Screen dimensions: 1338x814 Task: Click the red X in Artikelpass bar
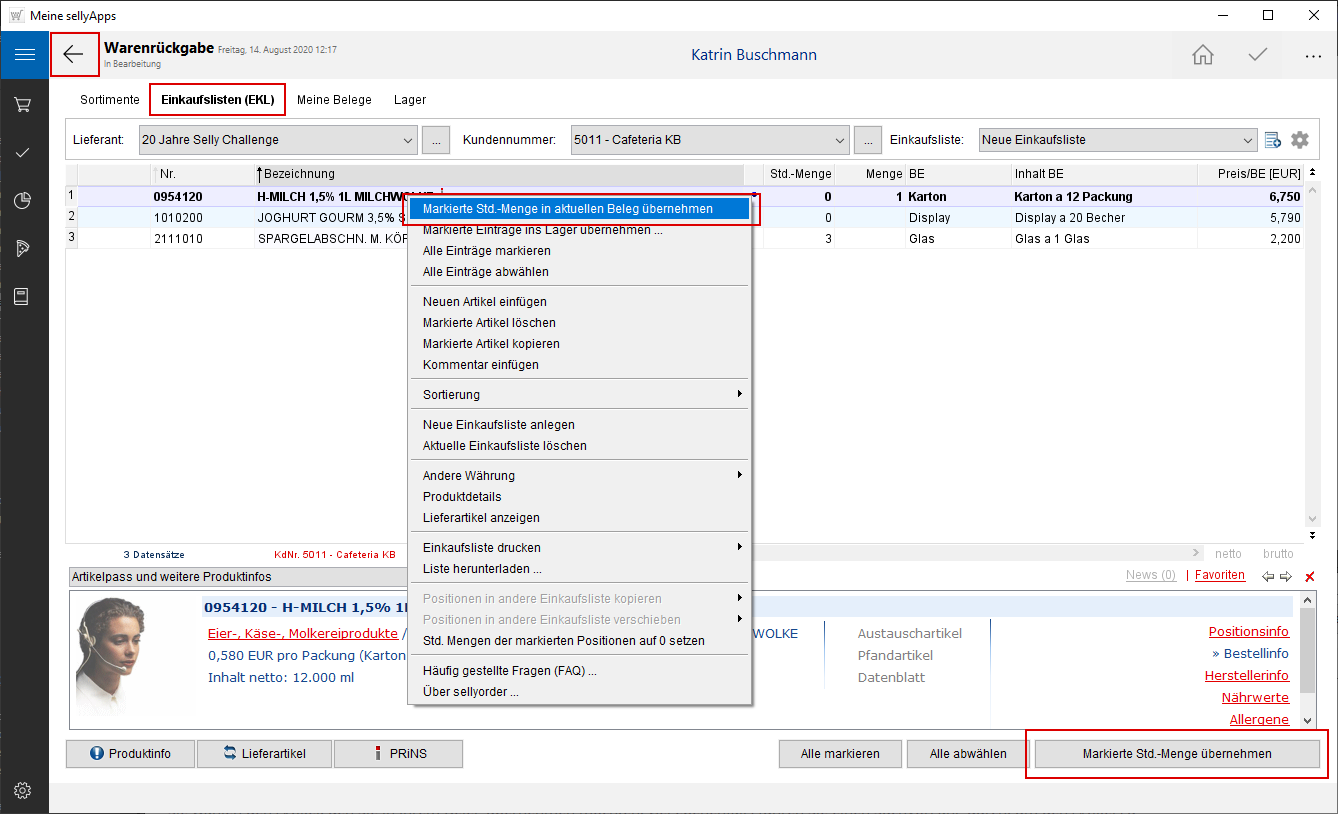click(1310, 576)
